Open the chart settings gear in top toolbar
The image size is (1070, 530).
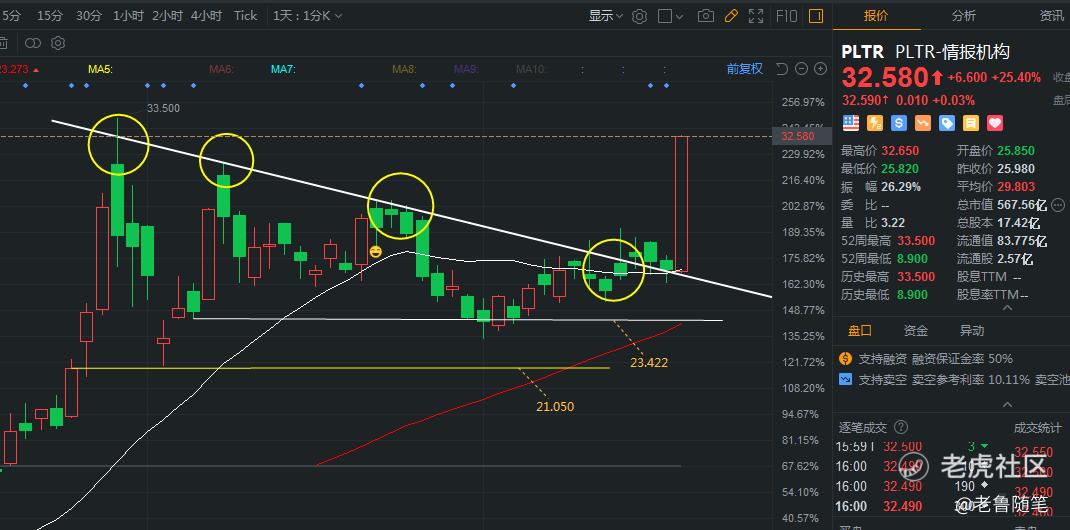click(x=639, y=16)
